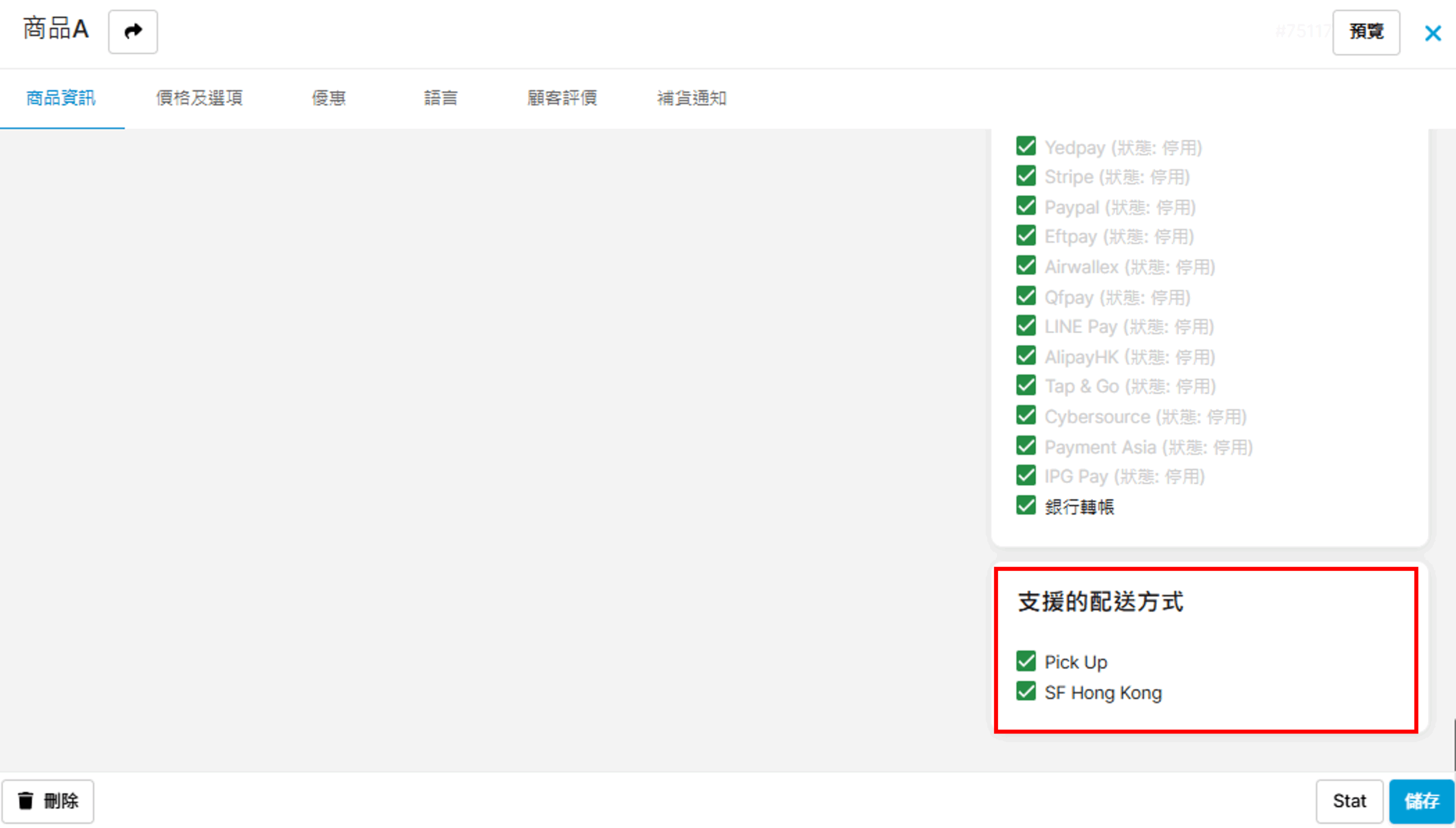Select the 商品資訊 tab
Image resolution: width=1456 pixels, height=828 pixels.
(x=61, y=98)
